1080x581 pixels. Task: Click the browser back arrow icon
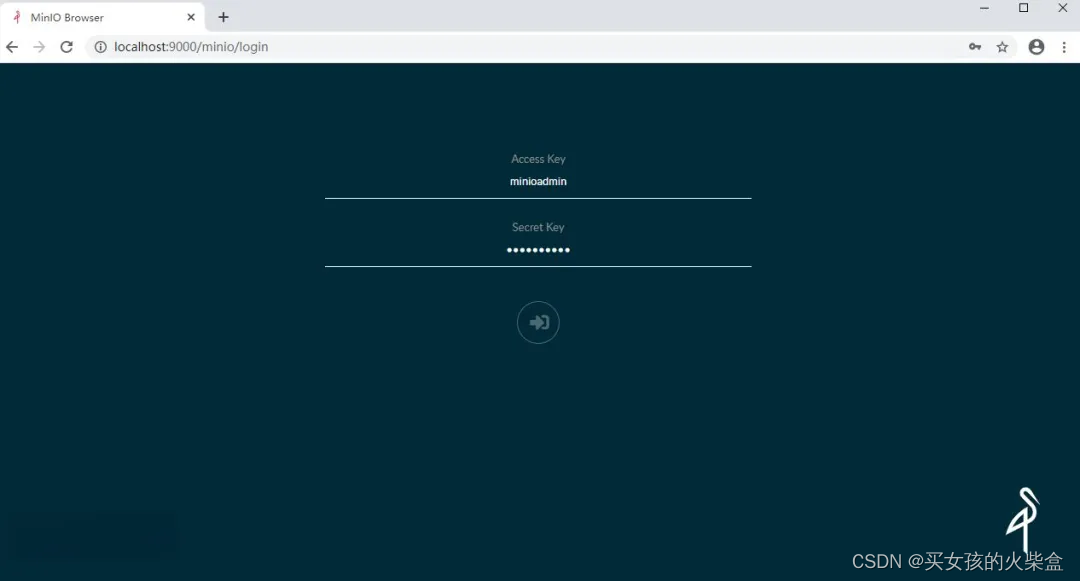12,46
